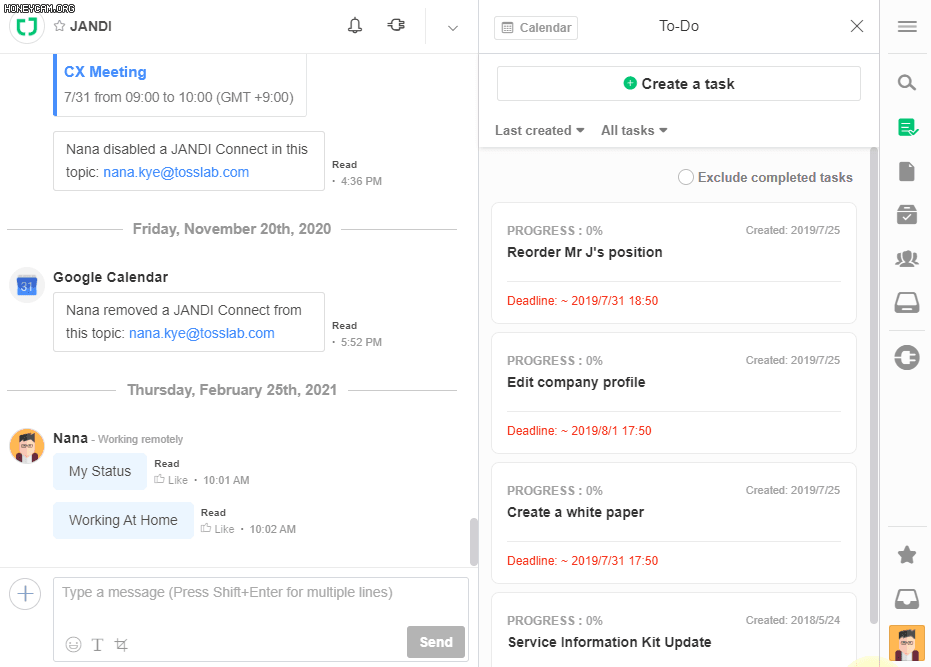Open notification bell settings
The height and width of the screenshot is (667, 931).
(355, 26)
